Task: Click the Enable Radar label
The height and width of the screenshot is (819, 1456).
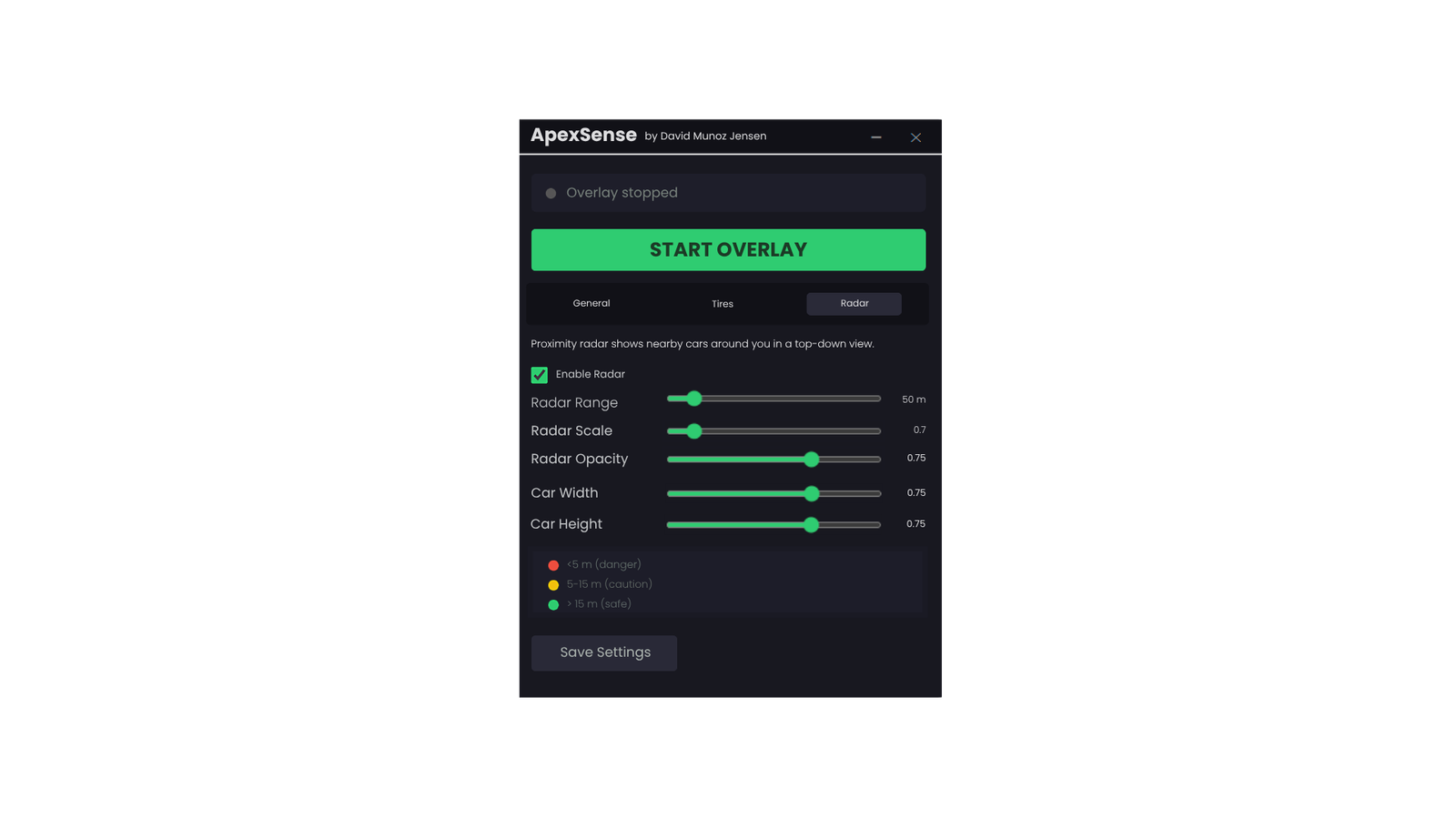Action: point(592,374)
